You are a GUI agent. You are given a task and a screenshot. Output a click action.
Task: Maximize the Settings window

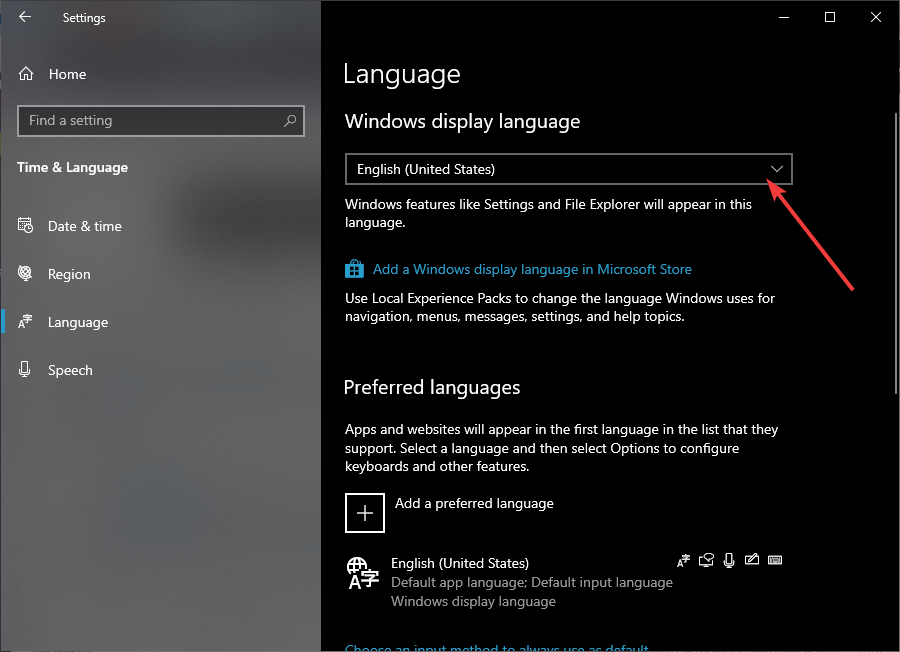(x=829, y=17)
